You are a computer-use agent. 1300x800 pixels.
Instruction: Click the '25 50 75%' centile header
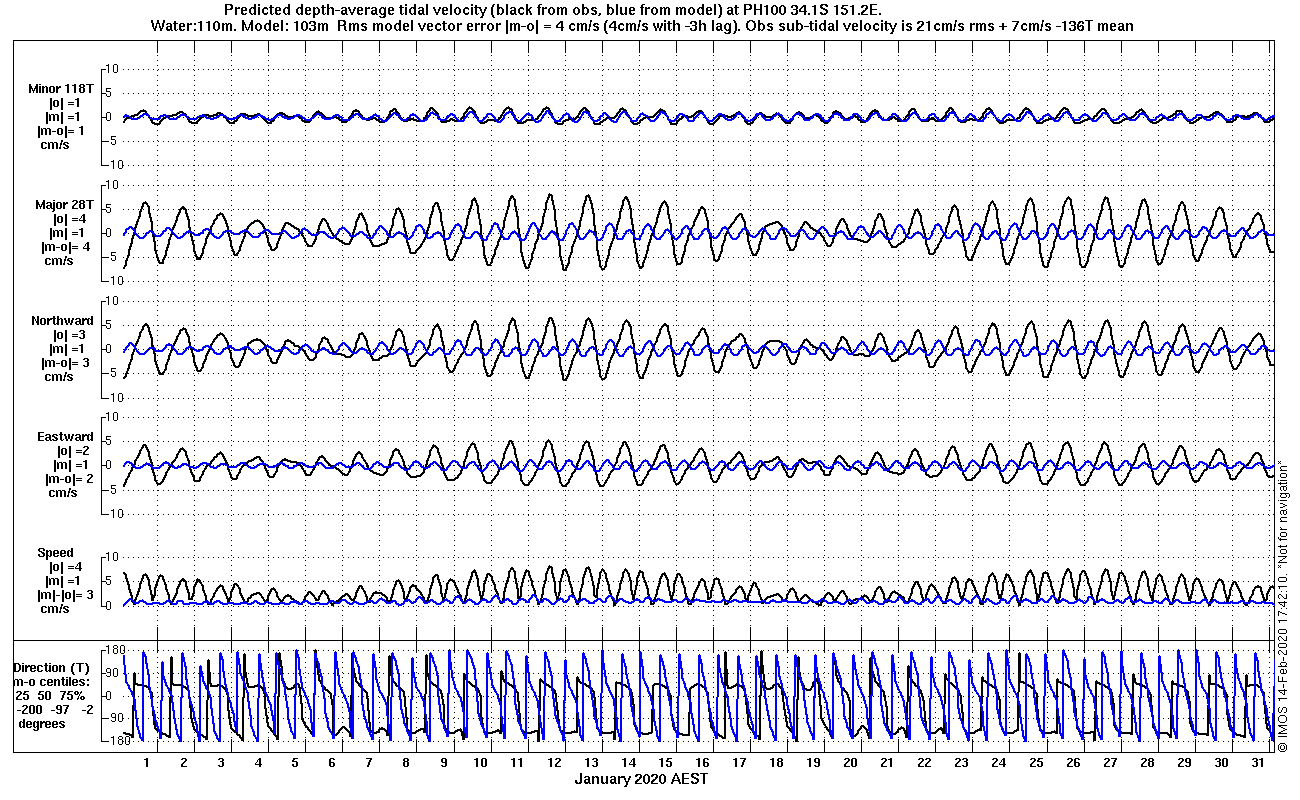[50, 695]
